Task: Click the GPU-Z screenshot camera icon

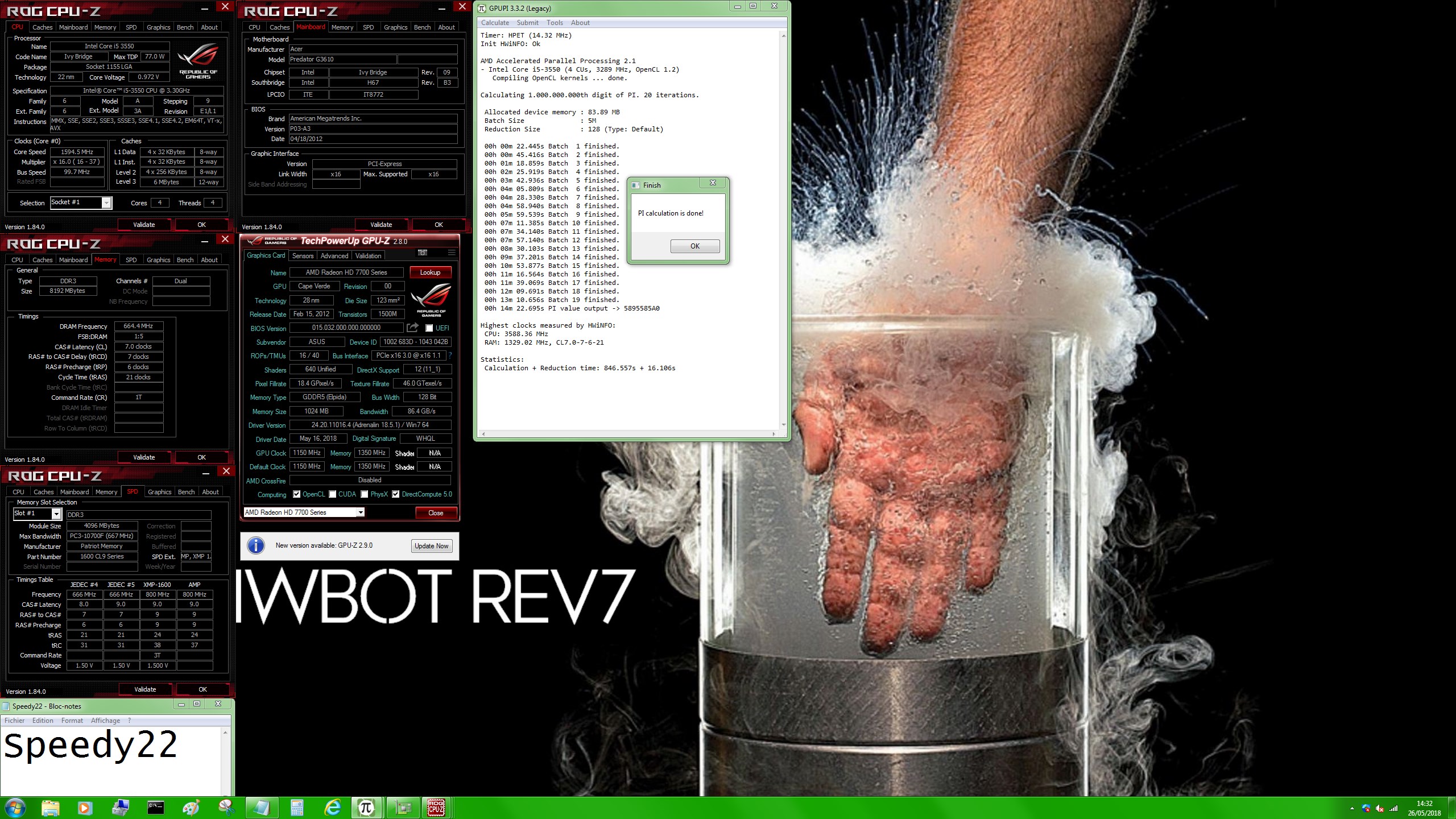Action: tap(423, 253)
